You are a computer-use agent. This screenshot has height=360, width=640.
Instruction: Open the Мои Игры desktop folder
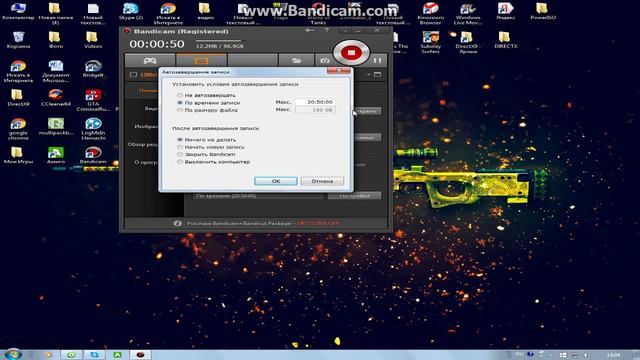coord(18,156)
